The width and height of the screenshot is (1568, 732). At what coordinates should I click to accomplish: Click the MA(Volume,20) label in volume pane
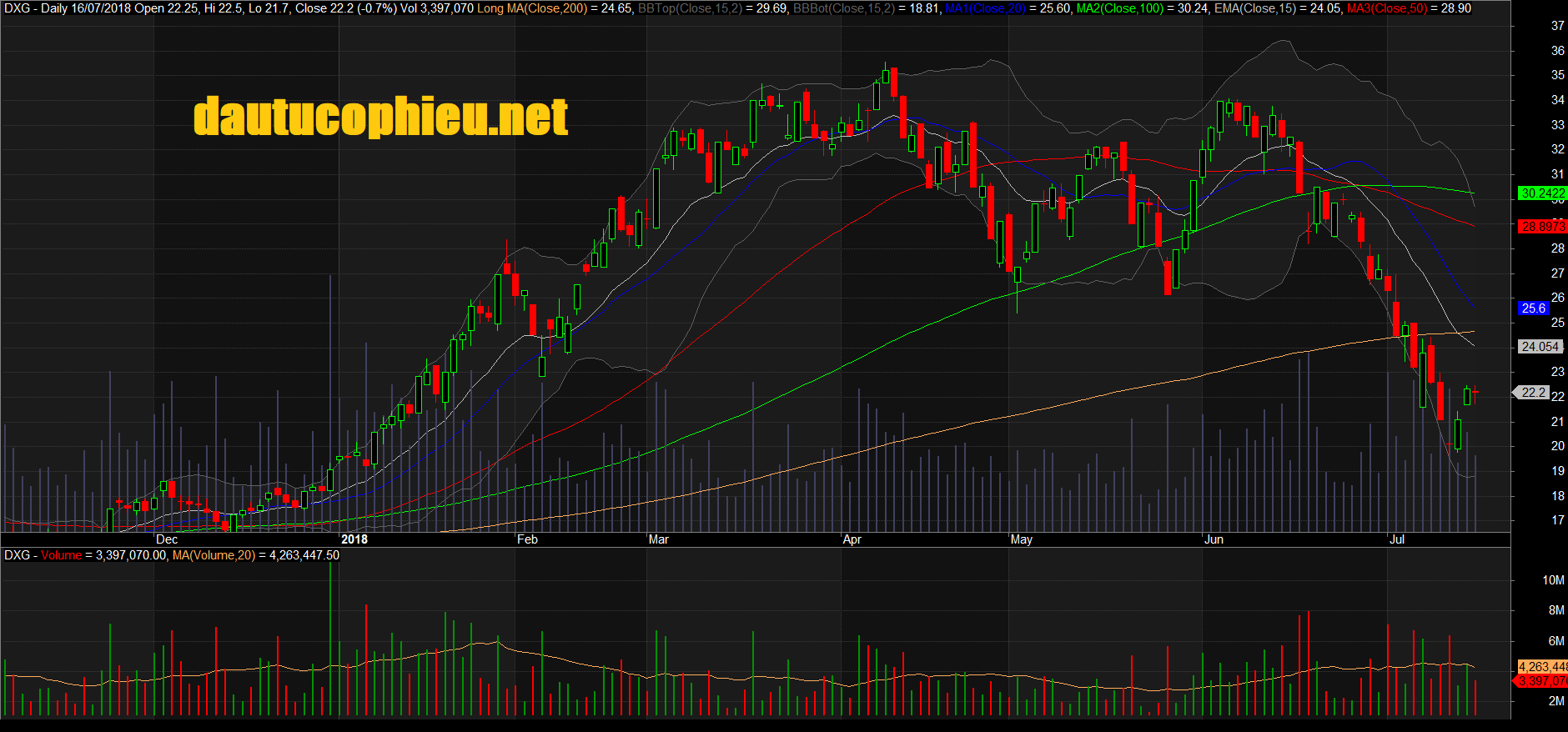(x=214, y=555)
